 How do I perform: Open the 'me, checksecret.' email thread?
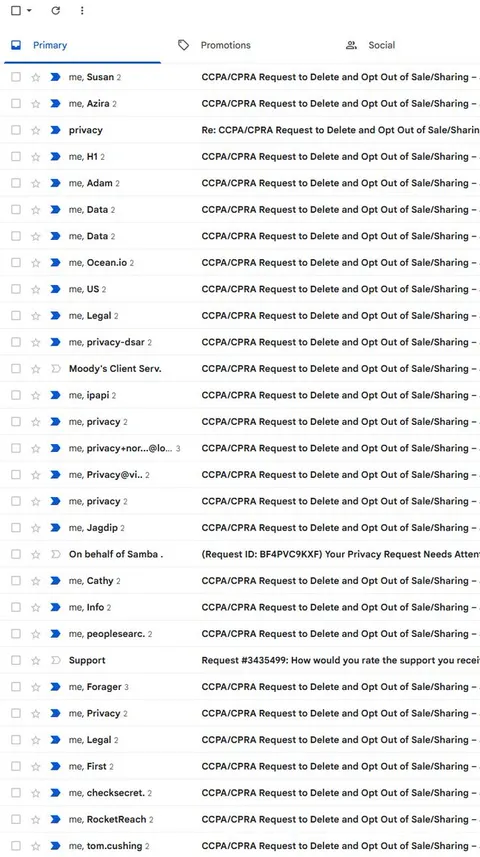tap(240, 793)
